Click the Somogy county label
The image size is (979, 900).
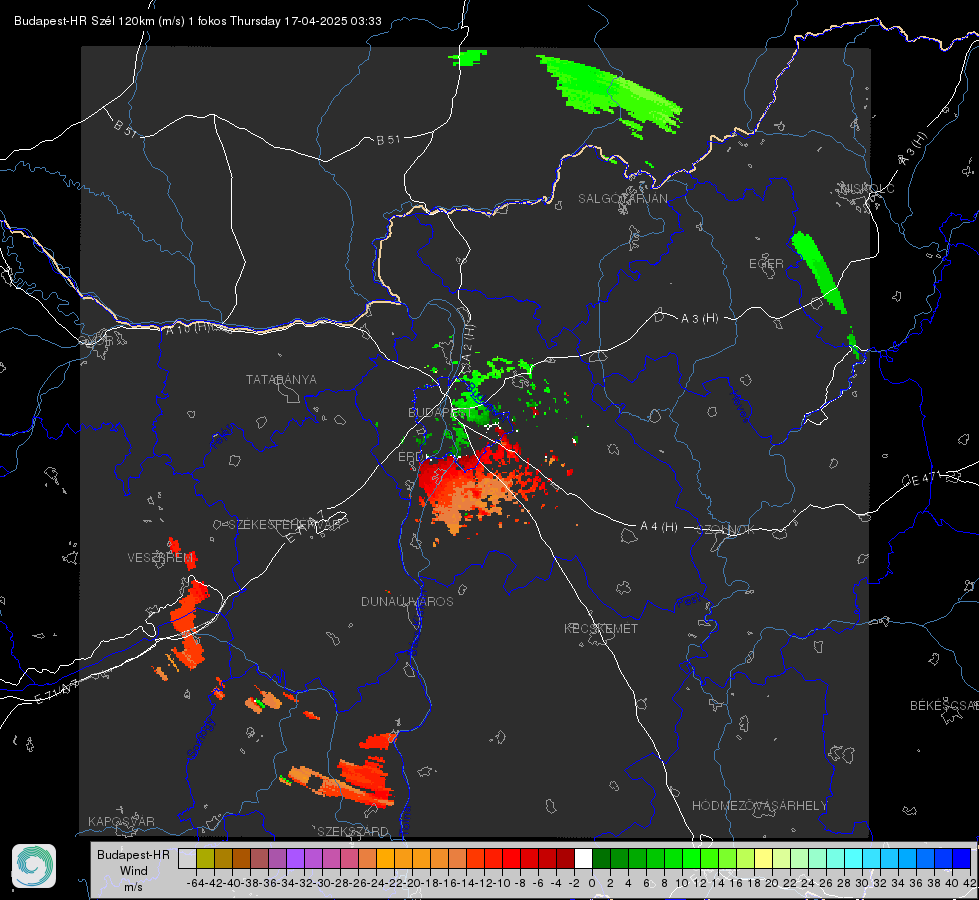201,738
